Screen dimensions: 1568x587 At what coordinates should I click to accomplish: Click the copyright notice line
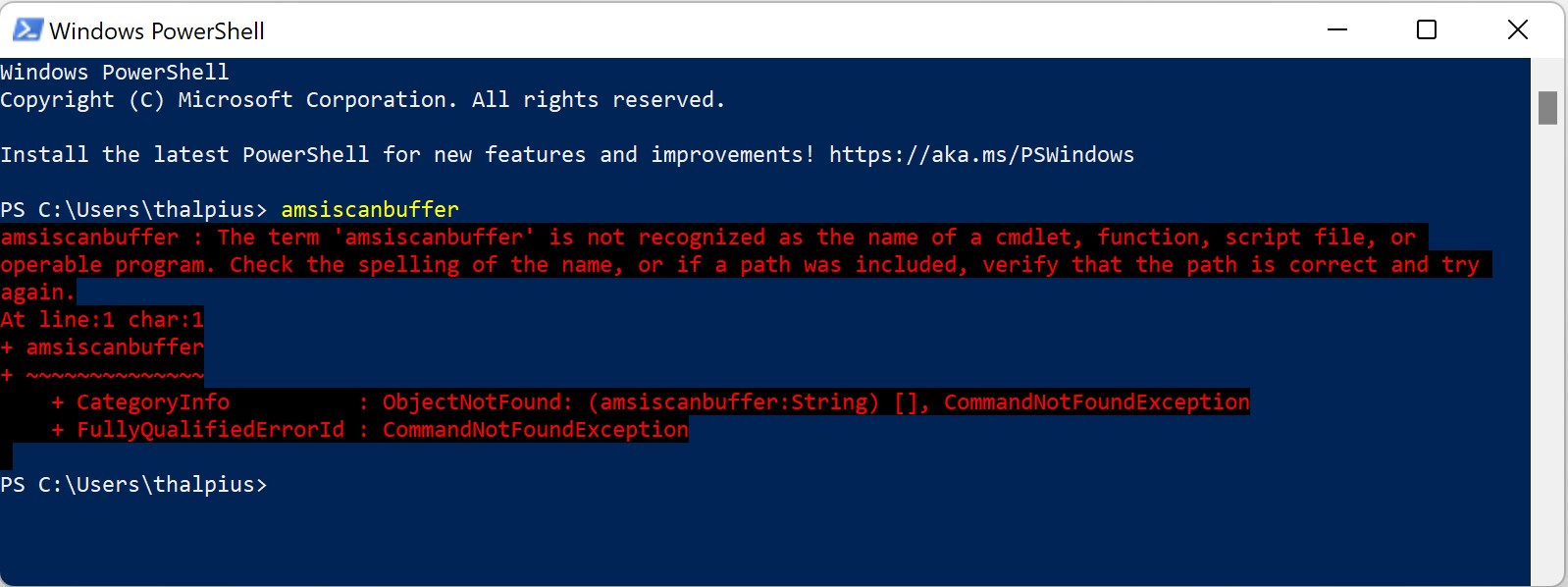pyautogui.click(x=363, y=99)
